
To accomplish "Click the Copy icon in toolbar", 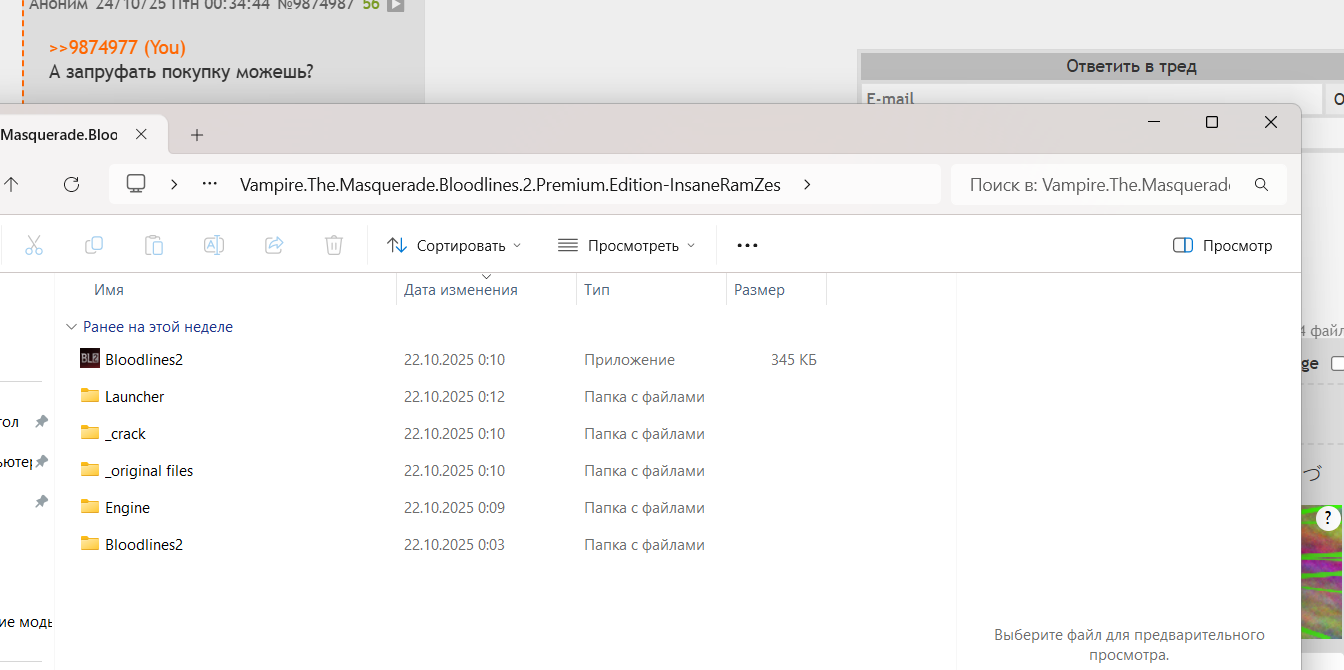I will (94, 245).
